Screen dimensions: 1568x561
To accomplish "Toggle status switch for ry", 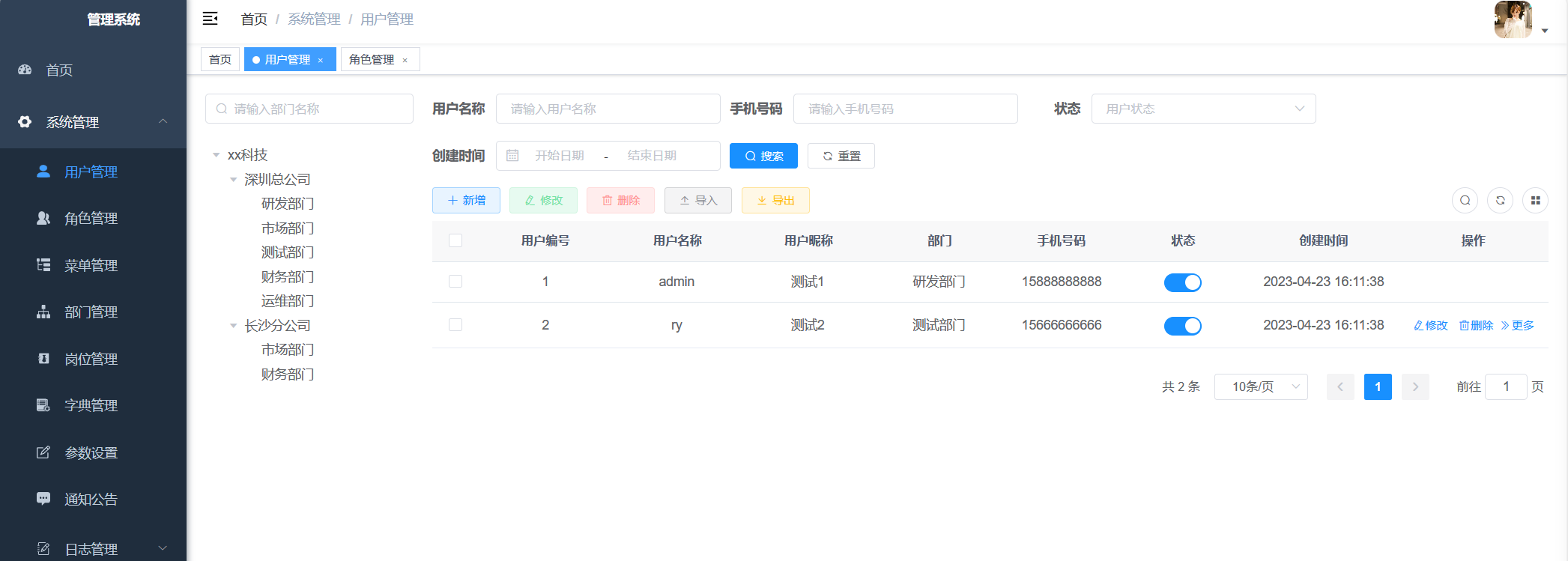I will tap(1182, 326).
